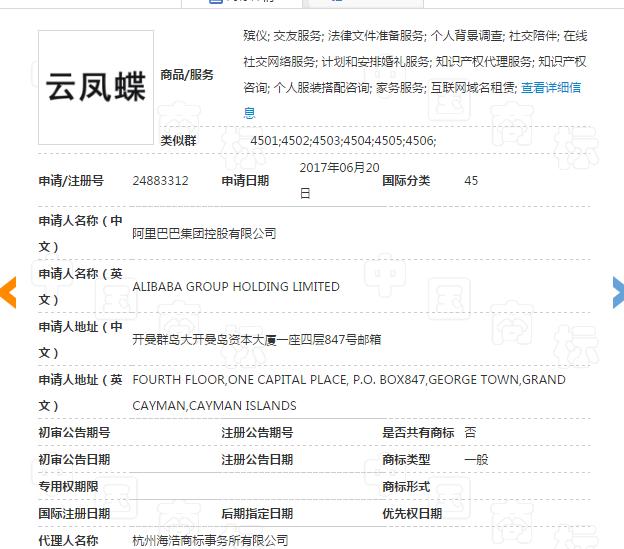
Task: Click the blue right arrow for next record
Action: [x=617, y=291]
